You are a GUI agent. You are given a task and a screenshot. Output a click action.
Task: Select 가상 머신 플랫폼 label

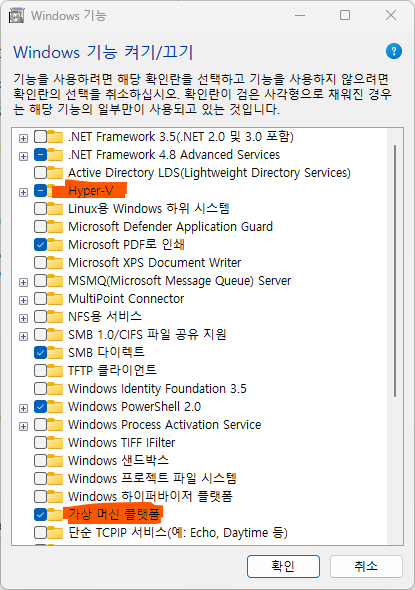tap(114, 514)
